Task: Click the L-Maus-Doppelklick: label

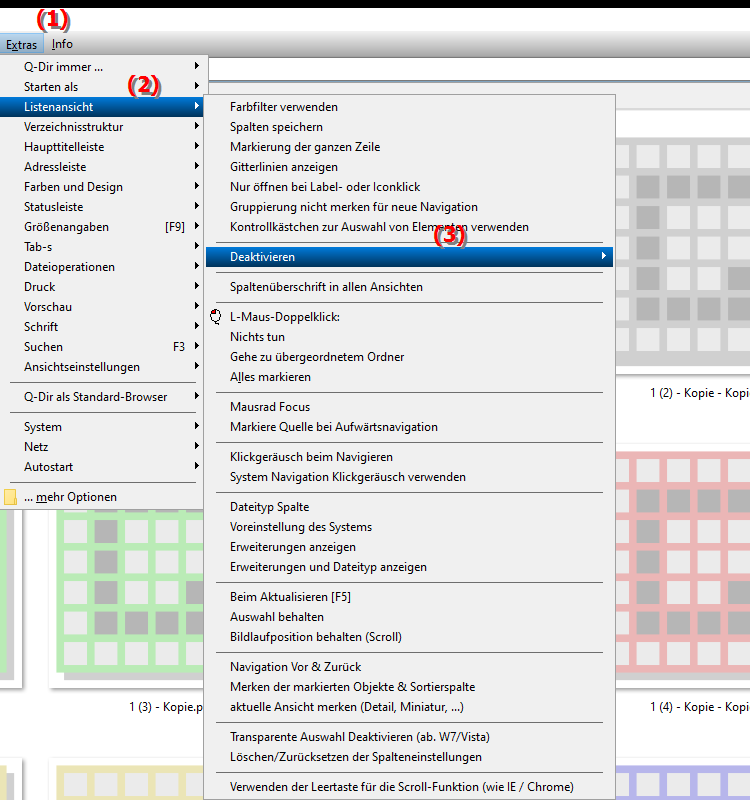Action: 285,317
